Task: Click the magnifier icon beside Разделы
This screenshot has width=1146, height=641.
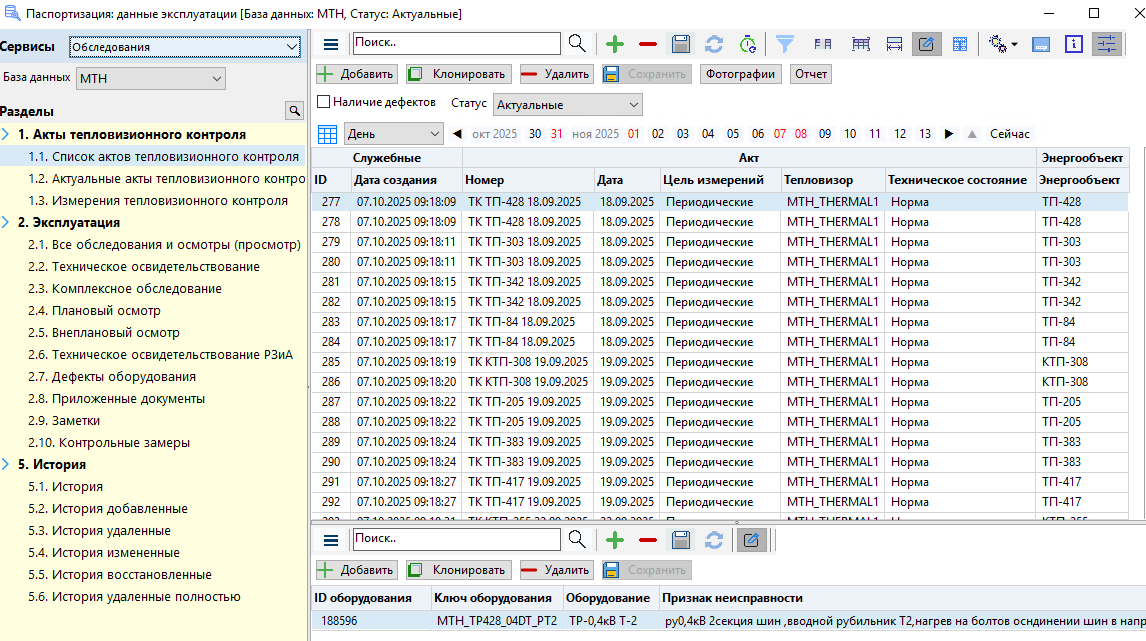Action: pyautogui.click(x=294, y=111)
